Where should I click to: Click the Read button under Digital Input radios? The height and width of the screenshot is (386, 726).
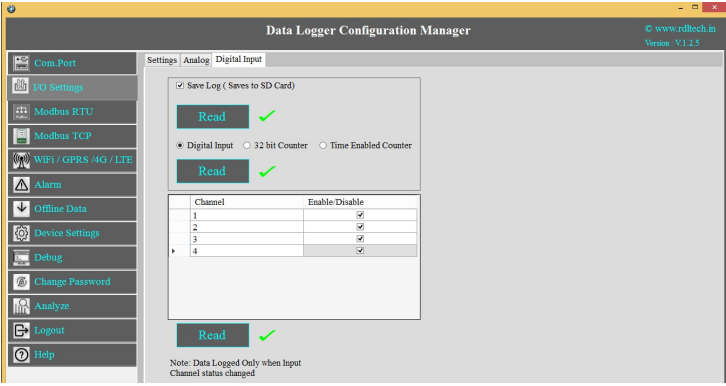(x=213, y=171)
